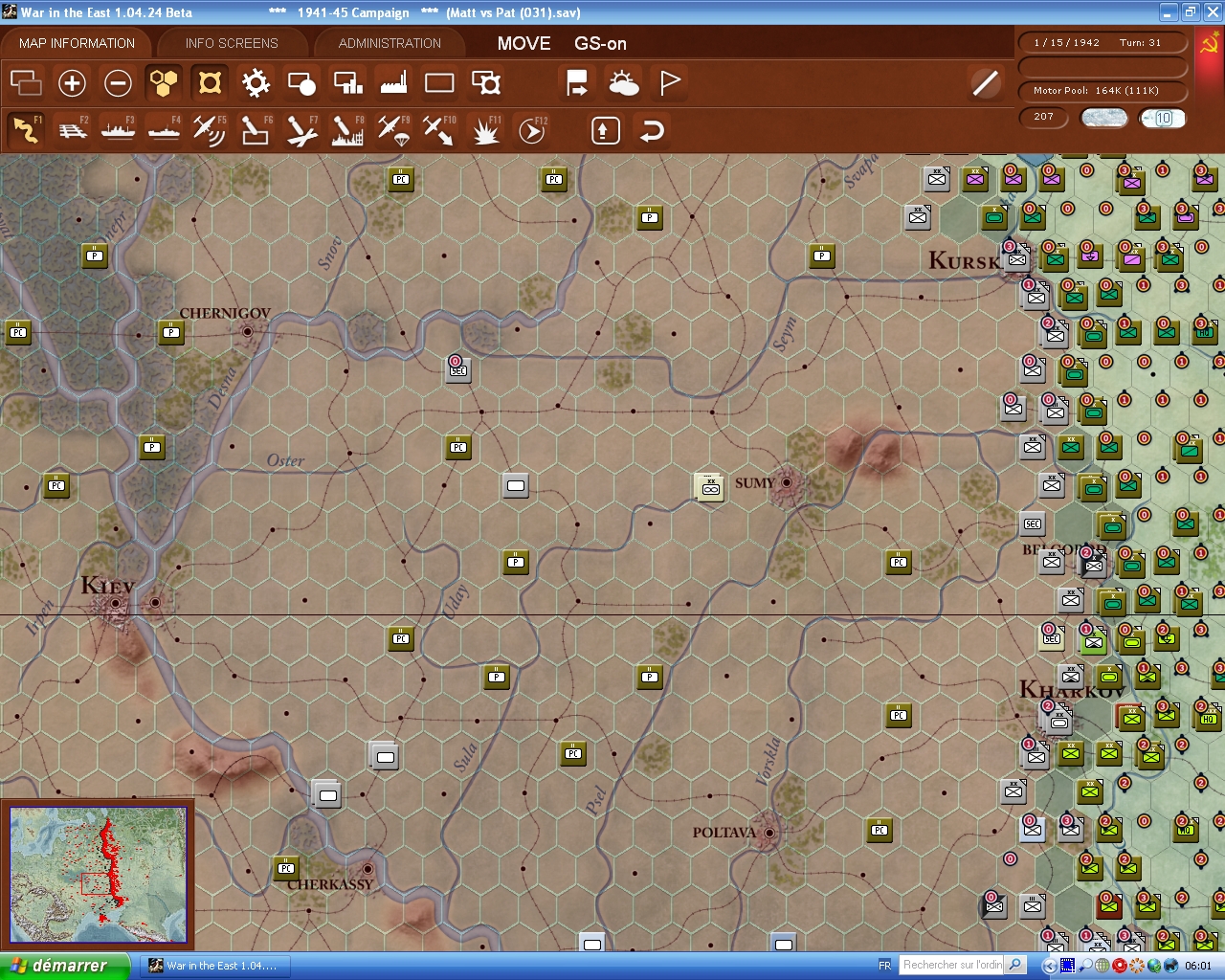Select the unit next to Sumy

pos(710,485)
